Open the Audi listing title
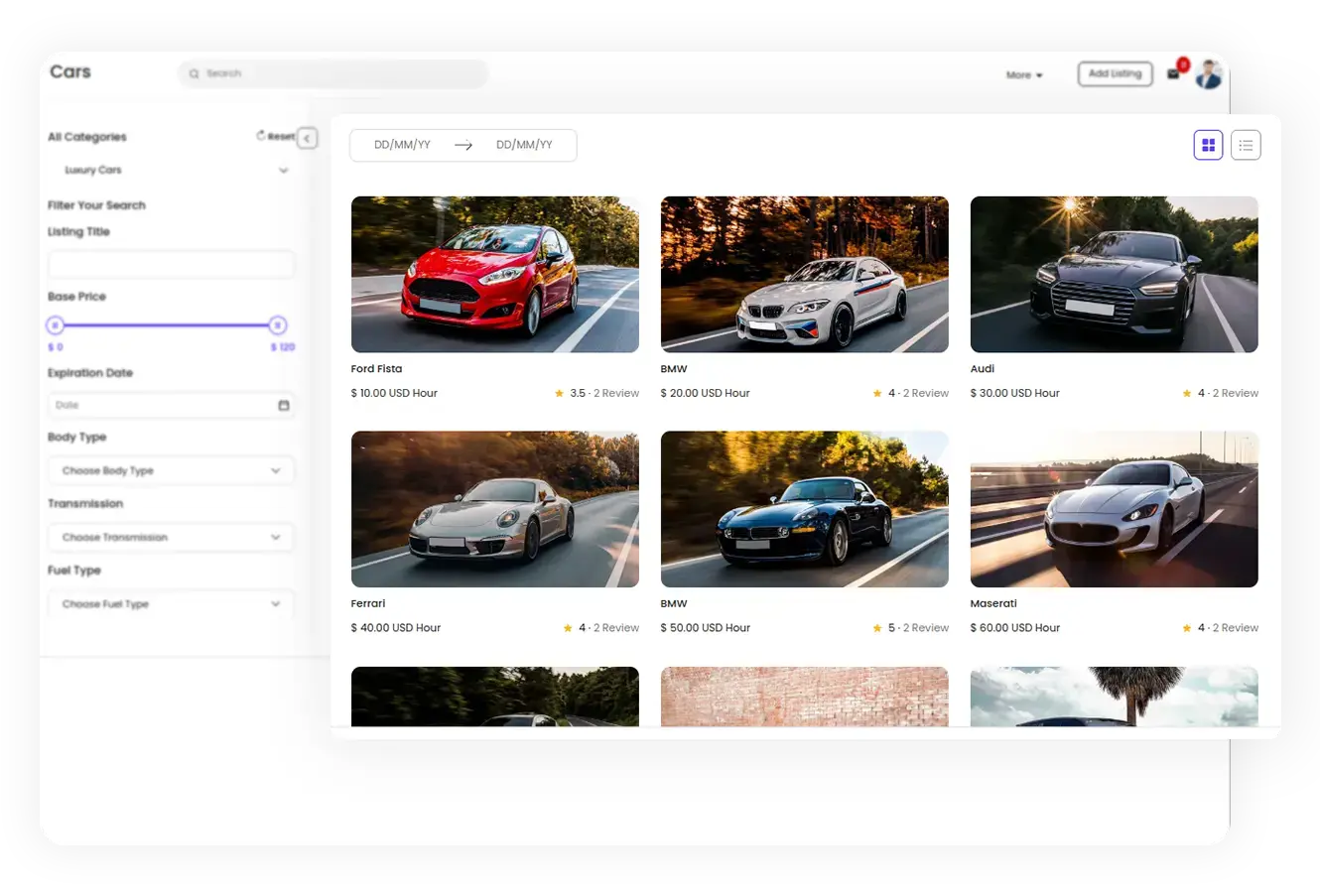 983,368
